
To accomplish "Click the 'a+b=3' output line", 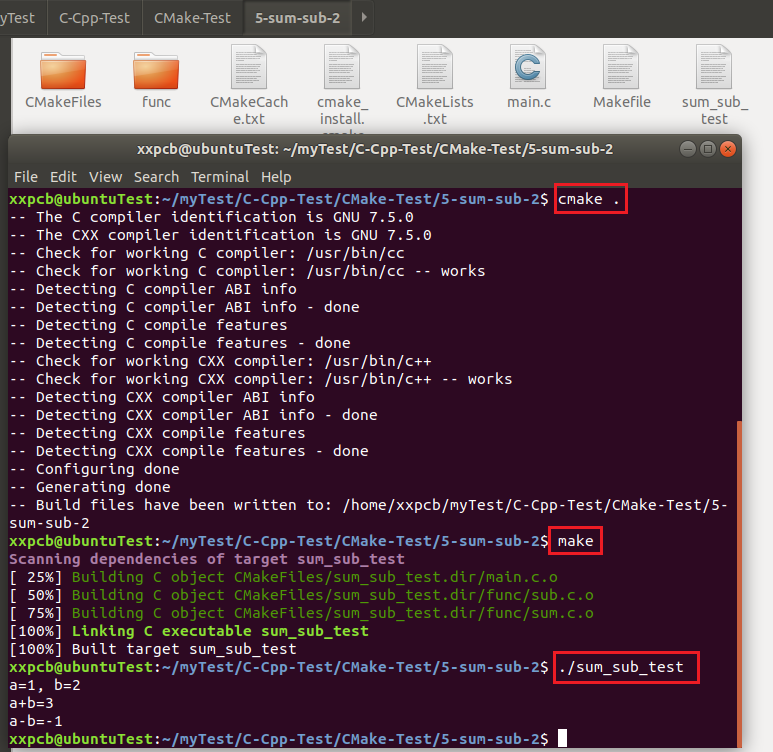I will 31,703.
